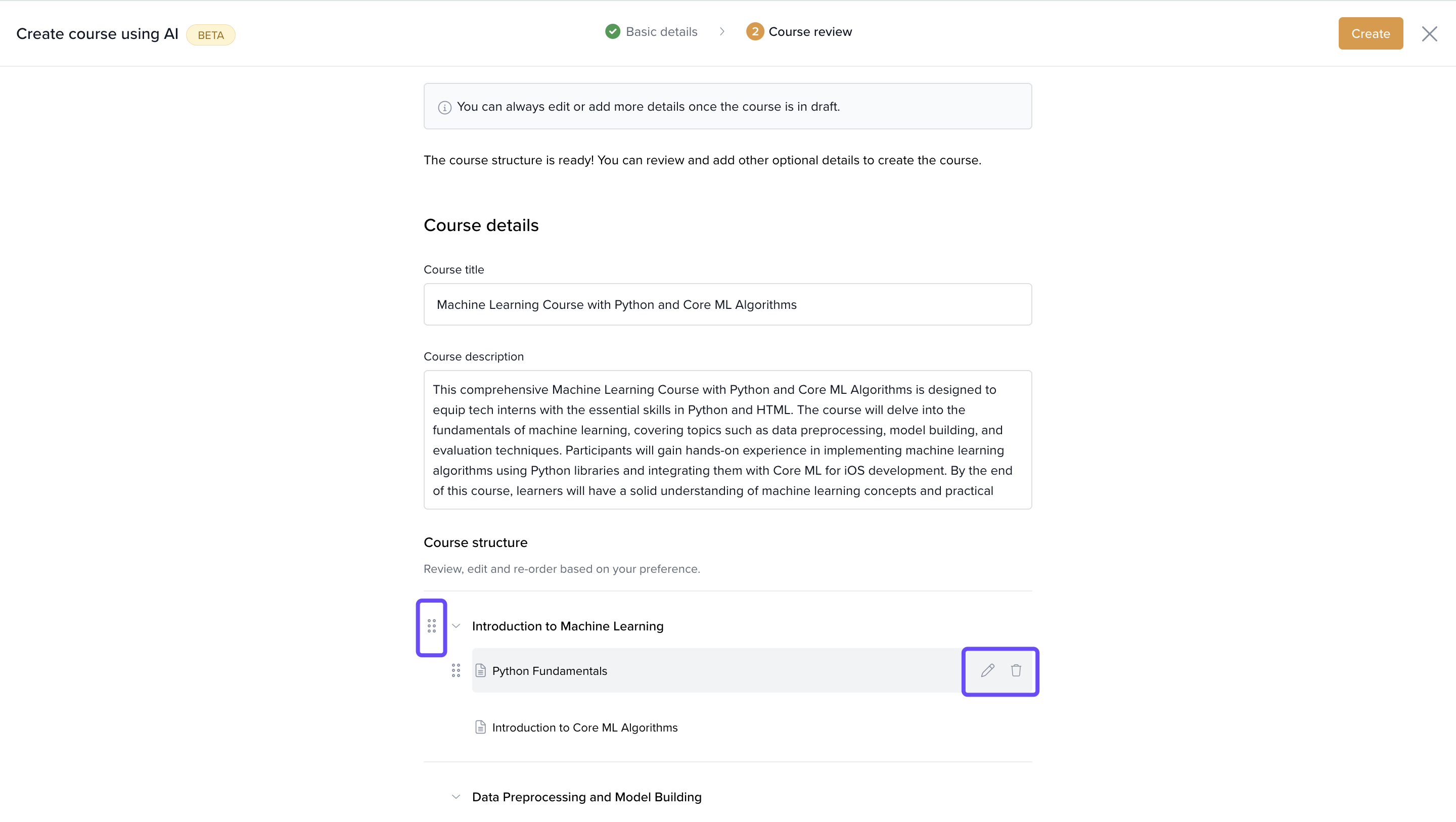Screen dimensions: 1456x822
Task: Delete Python Fundamentals using the trash icon
Action: (x=1016, y=670)
